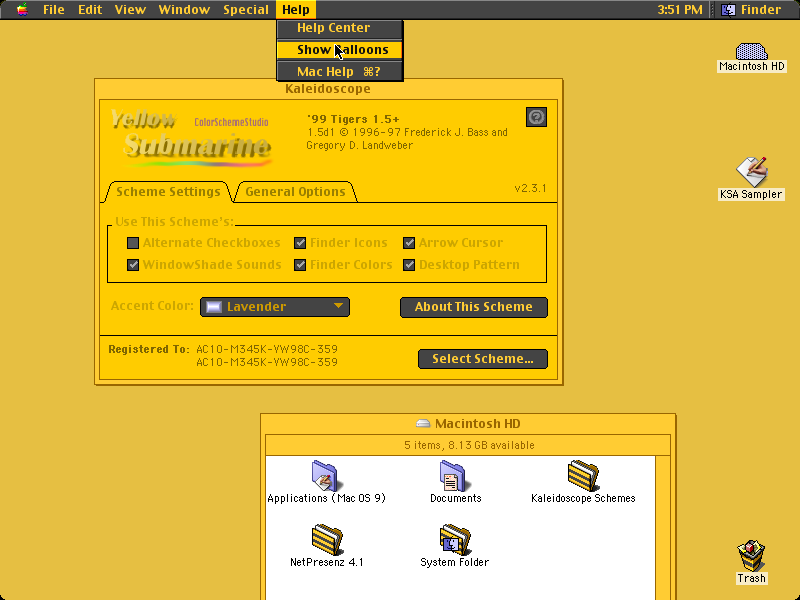Click the 'Accent Color:' label
The image size is (800, 600).
(152, 306)
